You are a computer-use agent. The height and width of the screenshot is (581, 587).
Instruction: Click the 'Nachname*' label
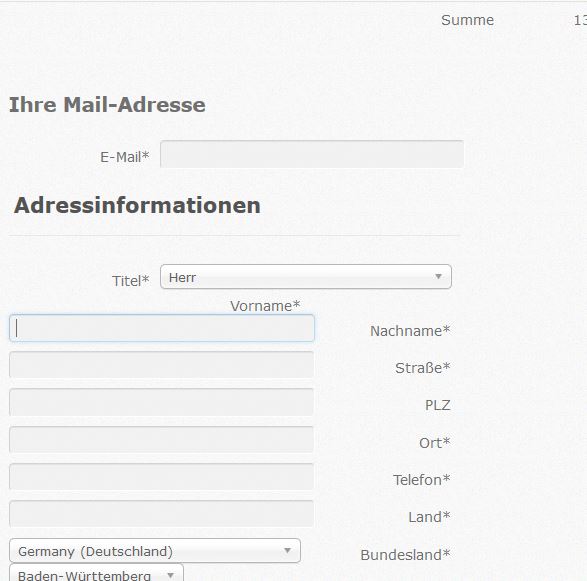pos(410,331)
